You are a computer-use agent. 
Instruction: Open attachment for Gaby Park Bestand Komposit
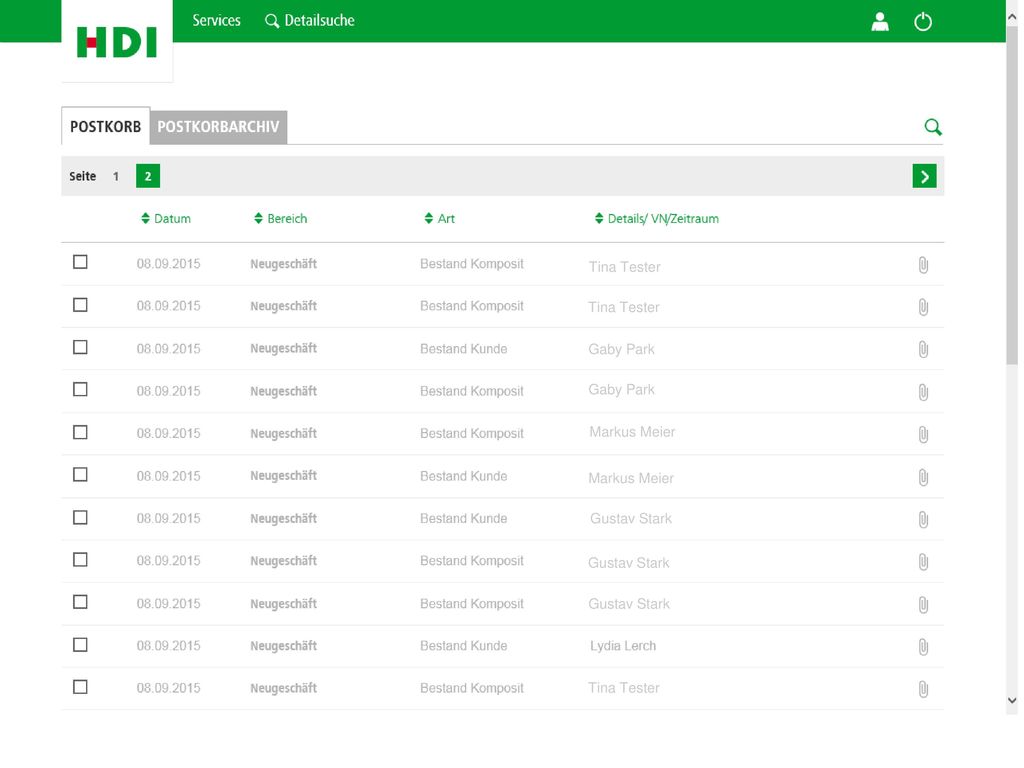(x=923, y=392)
